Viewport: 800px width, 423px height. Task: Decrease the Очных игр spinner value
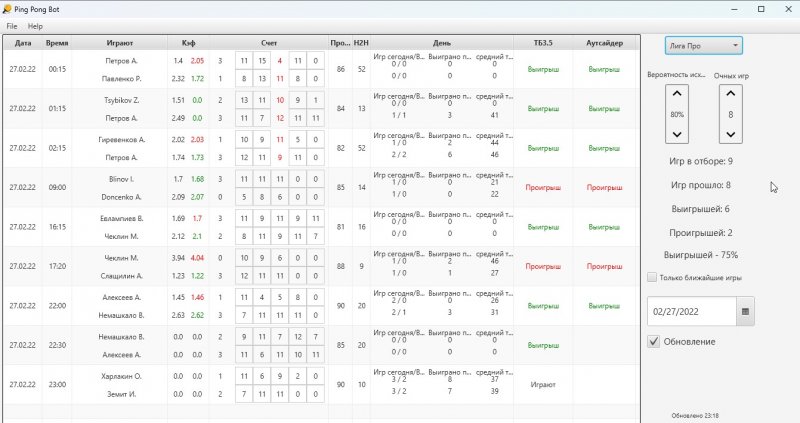click(730, 133)
